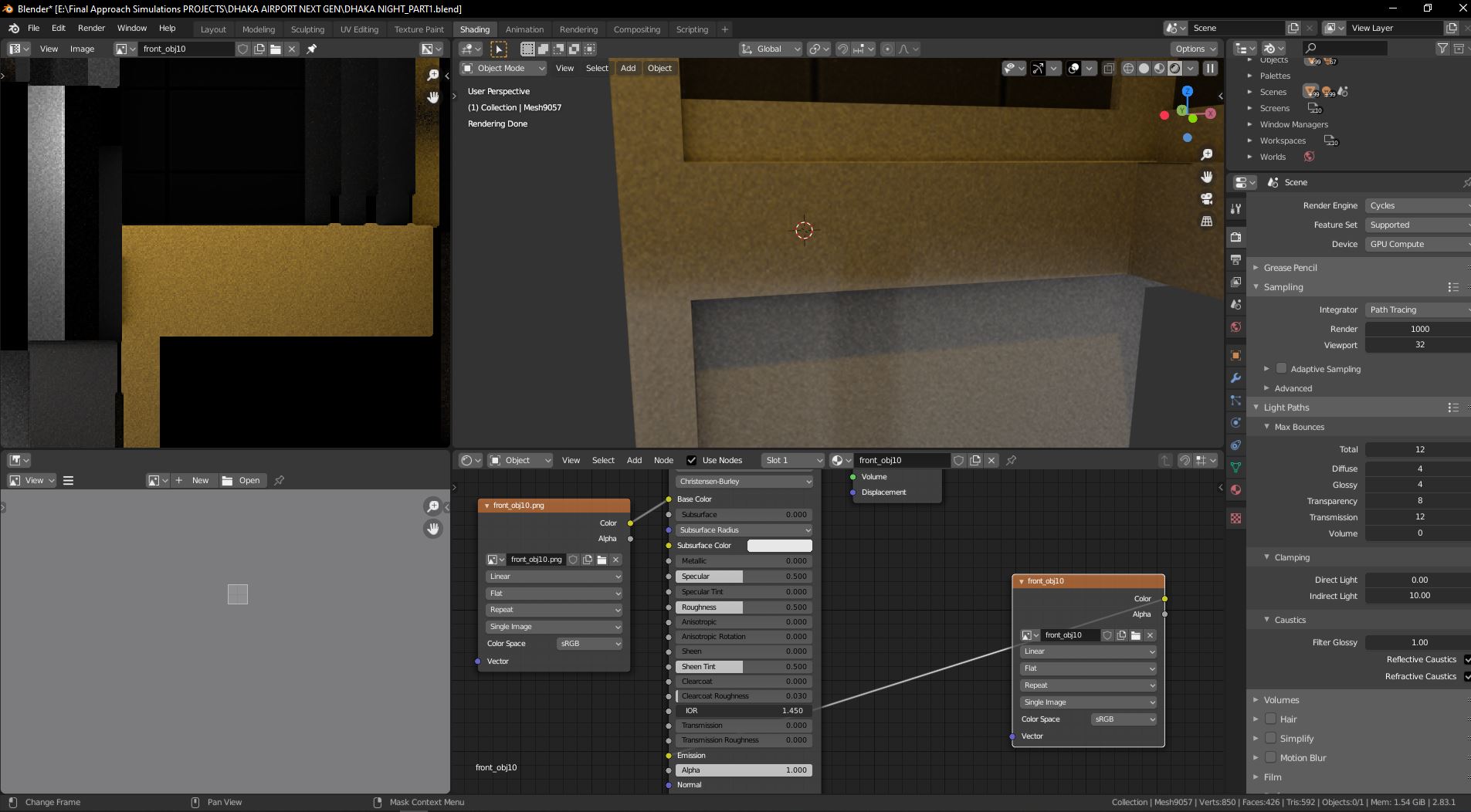Open the Object properties tab icon
Viewport: 1471px width, 812px height.
1235,356
